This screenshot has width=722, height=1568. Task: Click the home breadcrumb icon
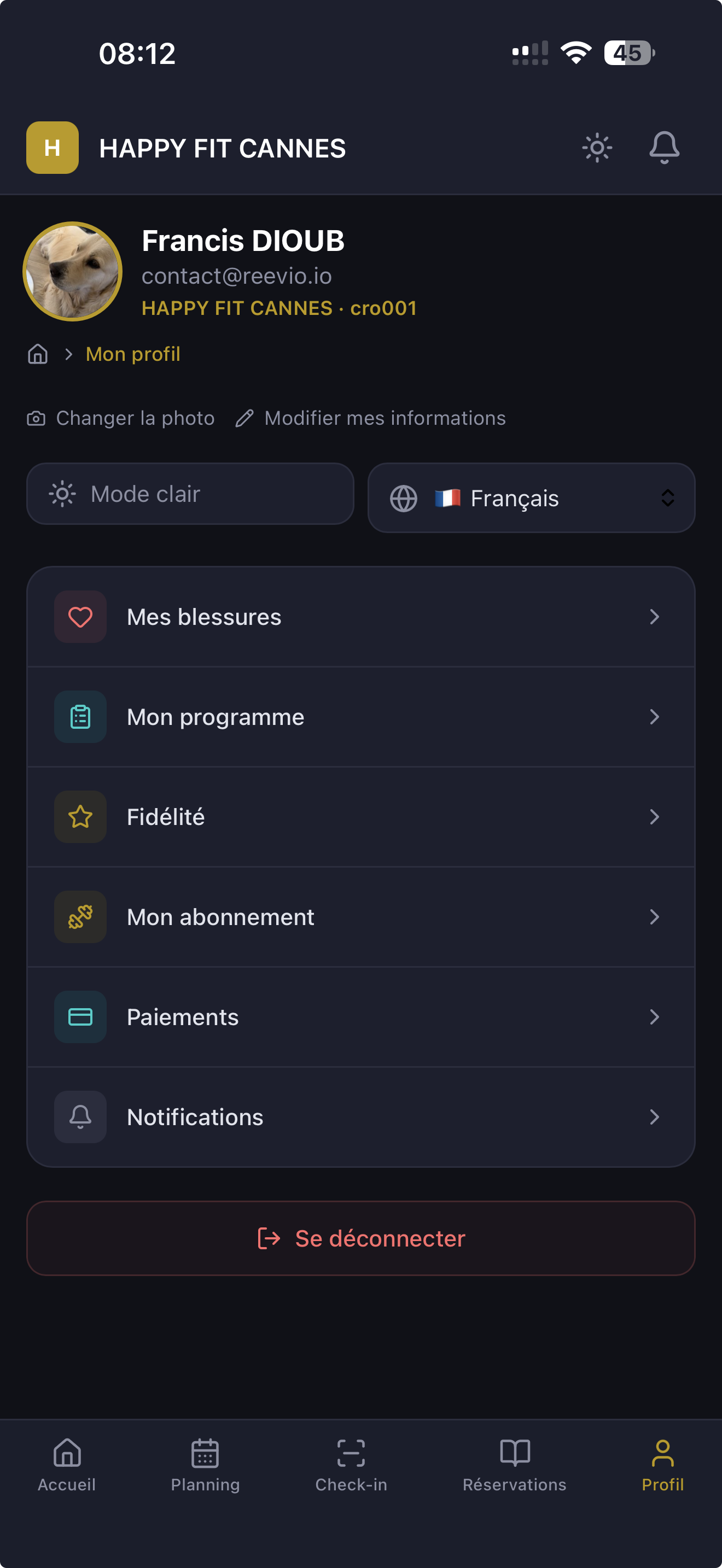pyautogui.click(x=38, y=354)
